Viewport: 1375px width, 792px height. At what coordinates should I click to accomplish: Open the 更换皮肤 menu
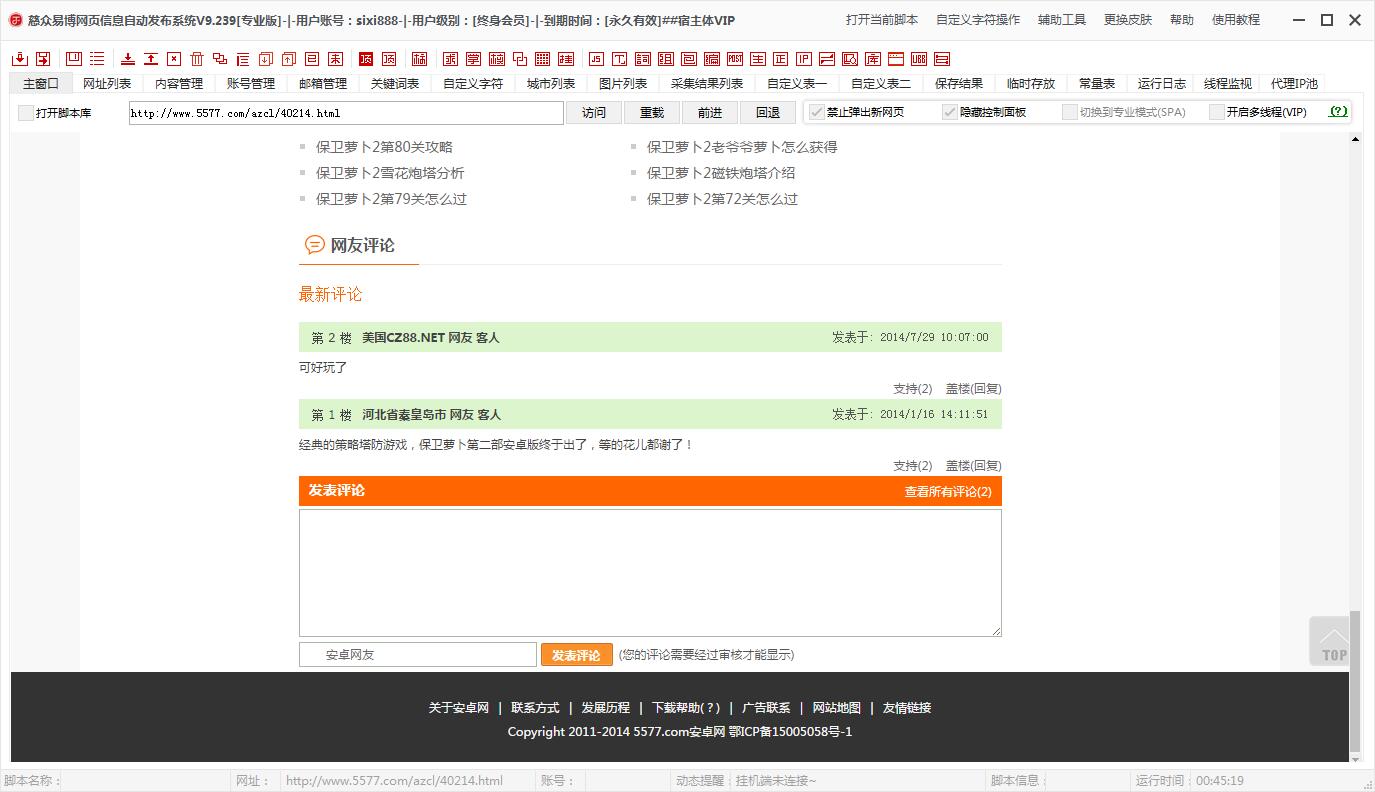[x=1128, y=20]
